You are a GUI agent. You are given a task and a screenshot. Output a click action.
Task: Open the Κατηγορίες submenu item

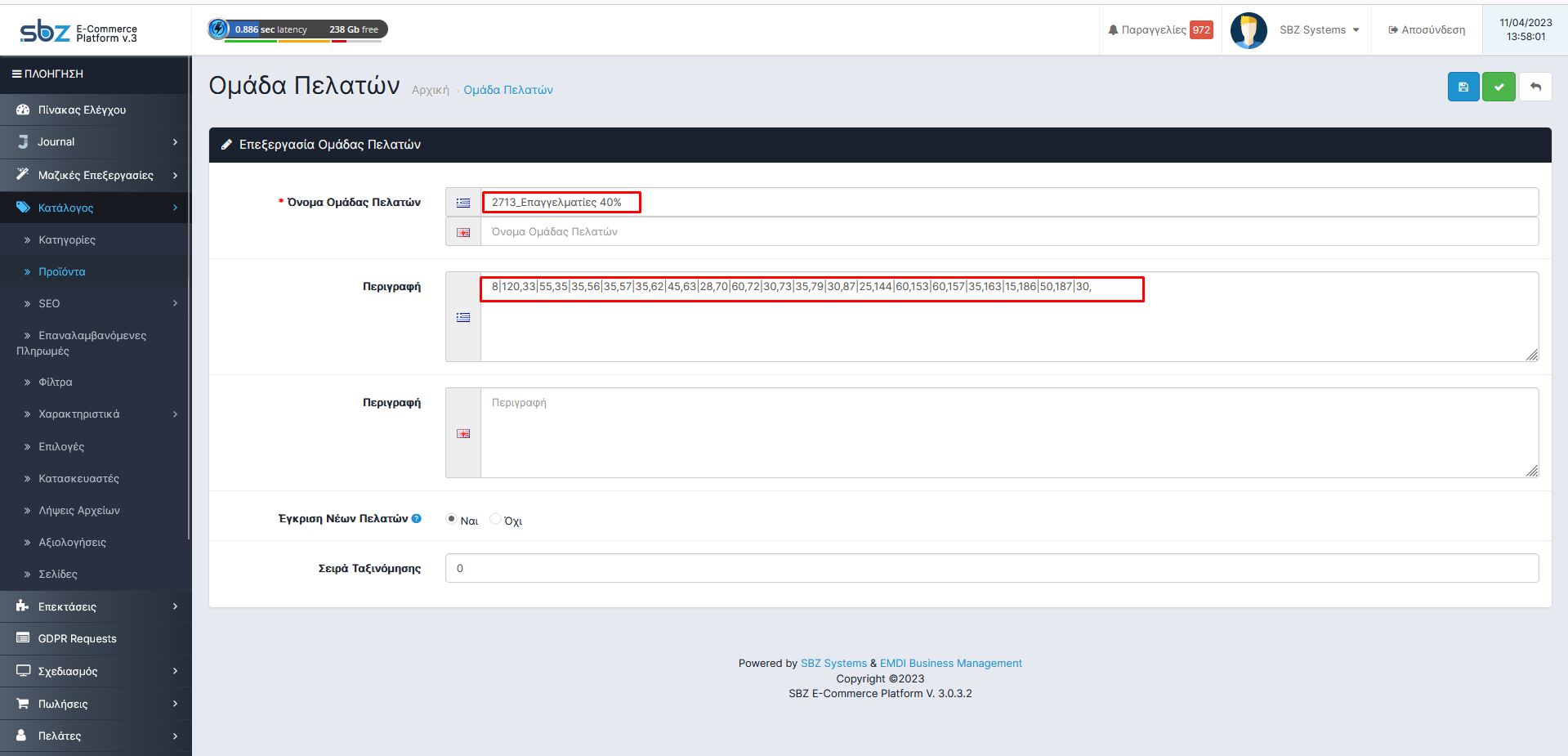click(x=67, y=240)
